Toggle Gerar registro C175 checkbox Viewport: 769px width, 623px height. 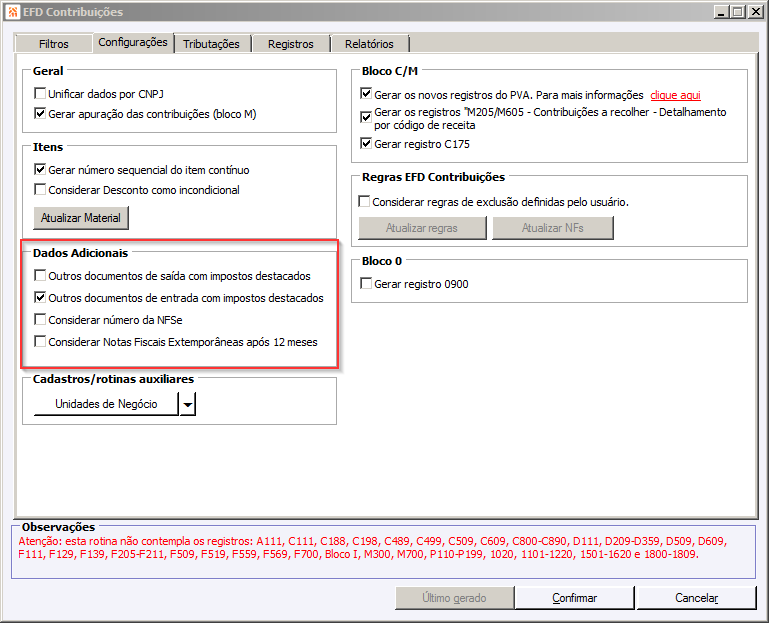[x=366, y=143]
